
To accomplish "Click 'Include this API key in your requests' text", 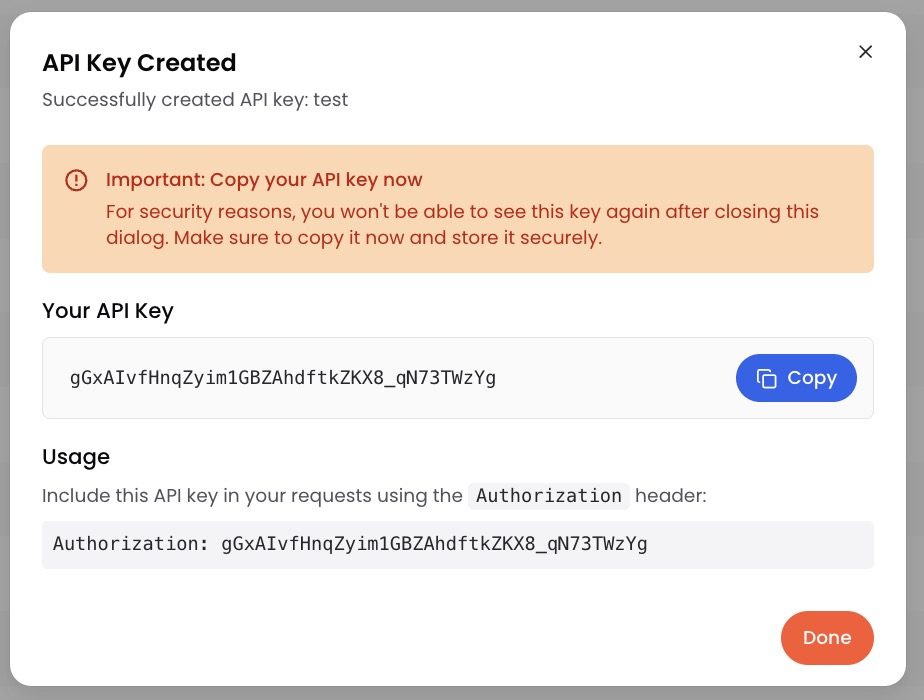I will [x=252, y=496].
